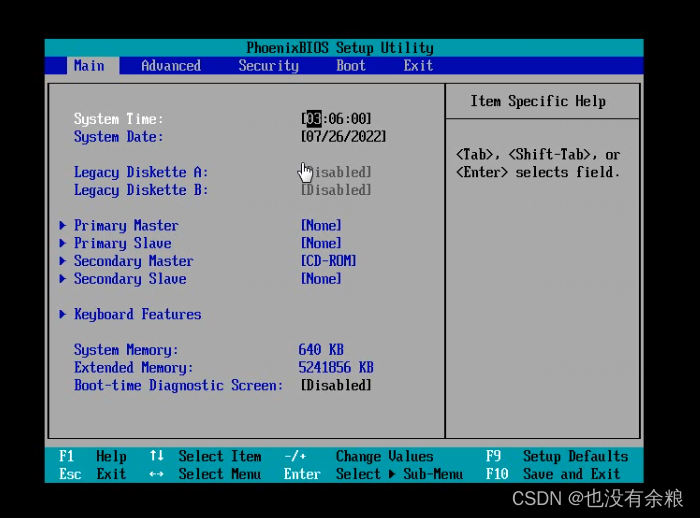700x518 pixels.
Task: Open the Advanced menu tab
Action: click(171, 66)
